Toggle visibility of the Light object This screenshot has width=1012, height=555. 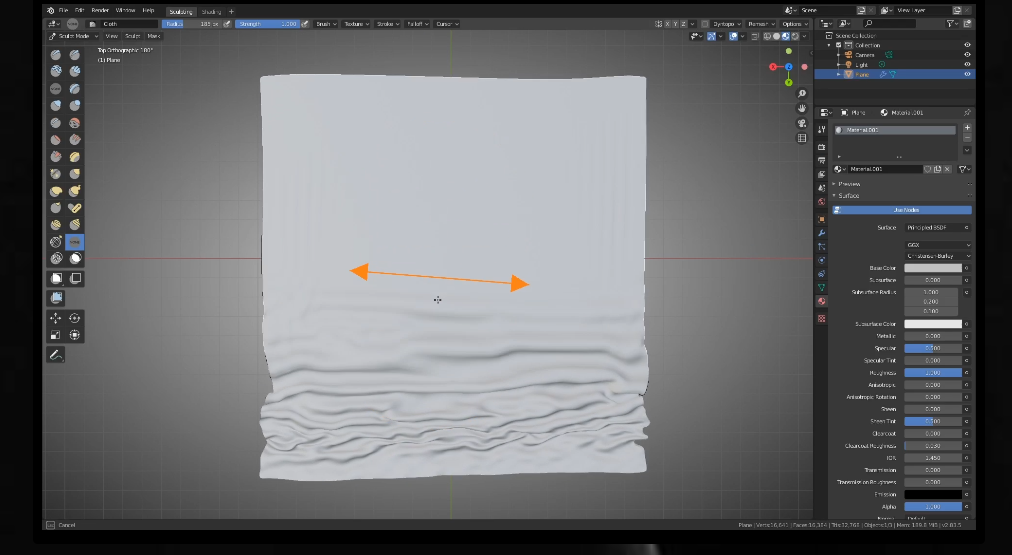click(967, 64)
